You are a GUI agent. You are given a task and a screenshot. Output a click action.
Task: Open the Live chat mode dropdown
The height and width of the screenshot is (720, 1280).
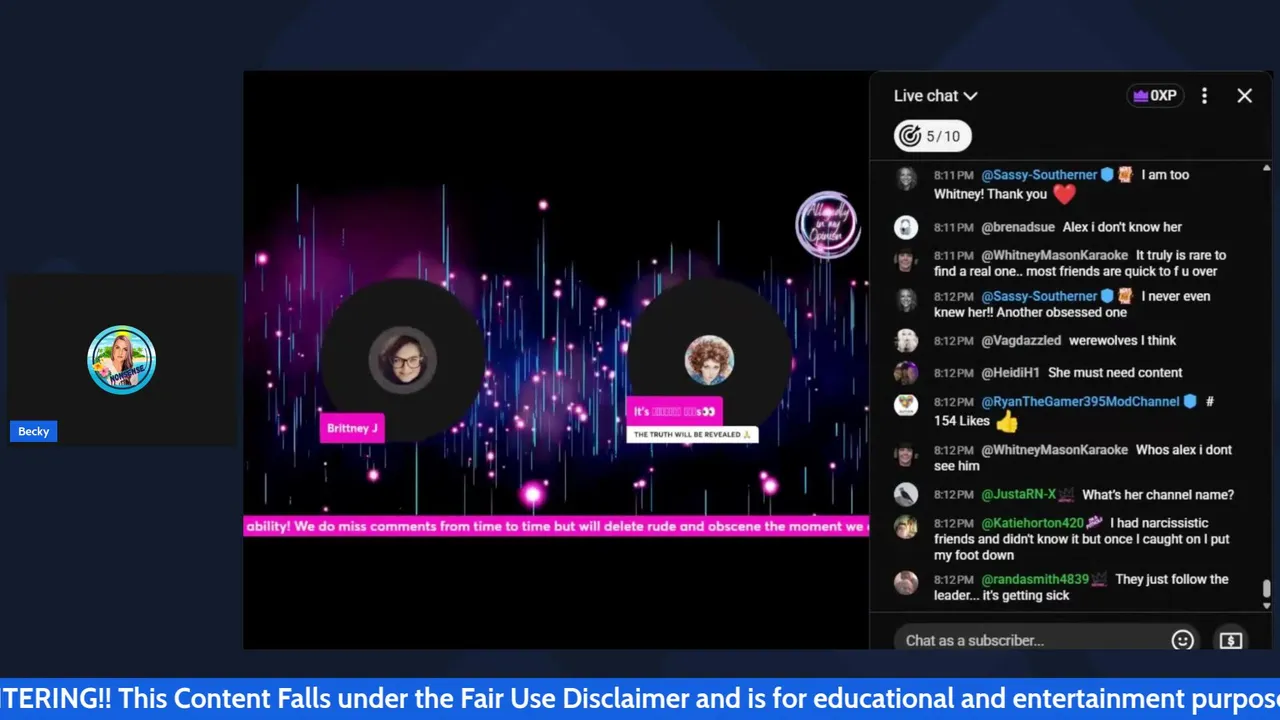coord(935,96)
